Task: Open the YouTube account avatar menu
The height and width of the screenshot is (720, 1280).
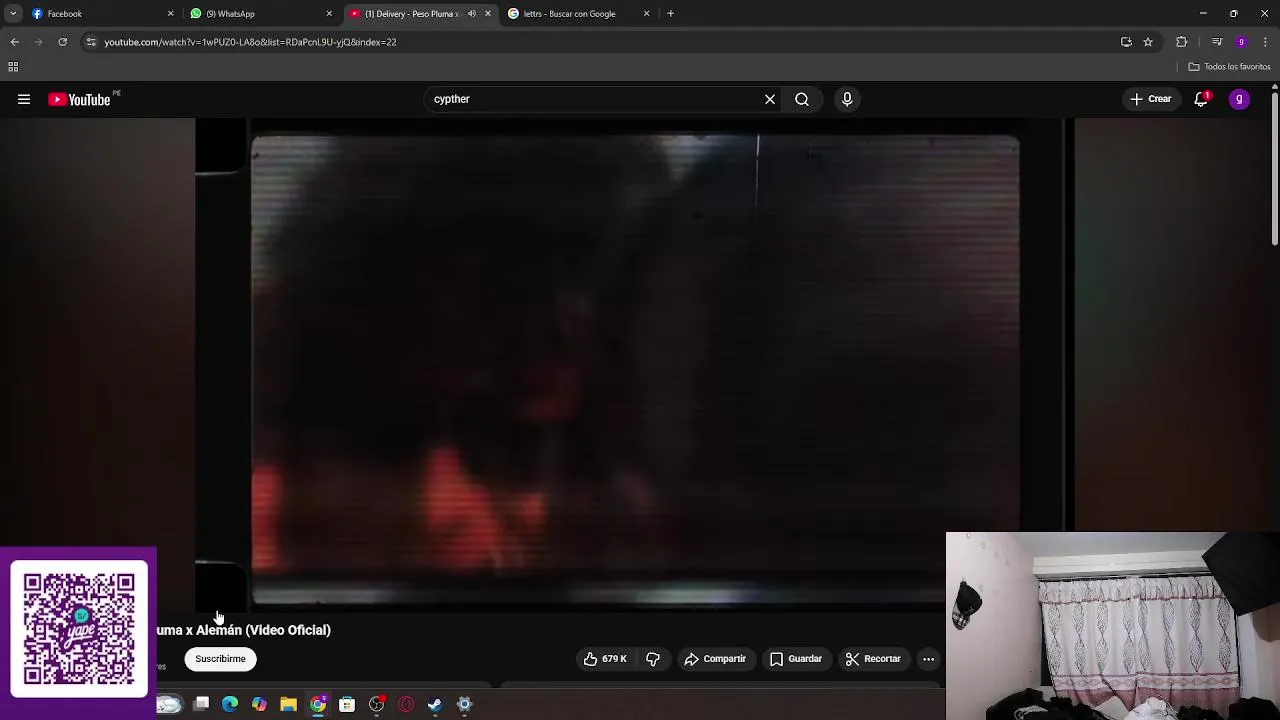Action: tap(1239, 99)
